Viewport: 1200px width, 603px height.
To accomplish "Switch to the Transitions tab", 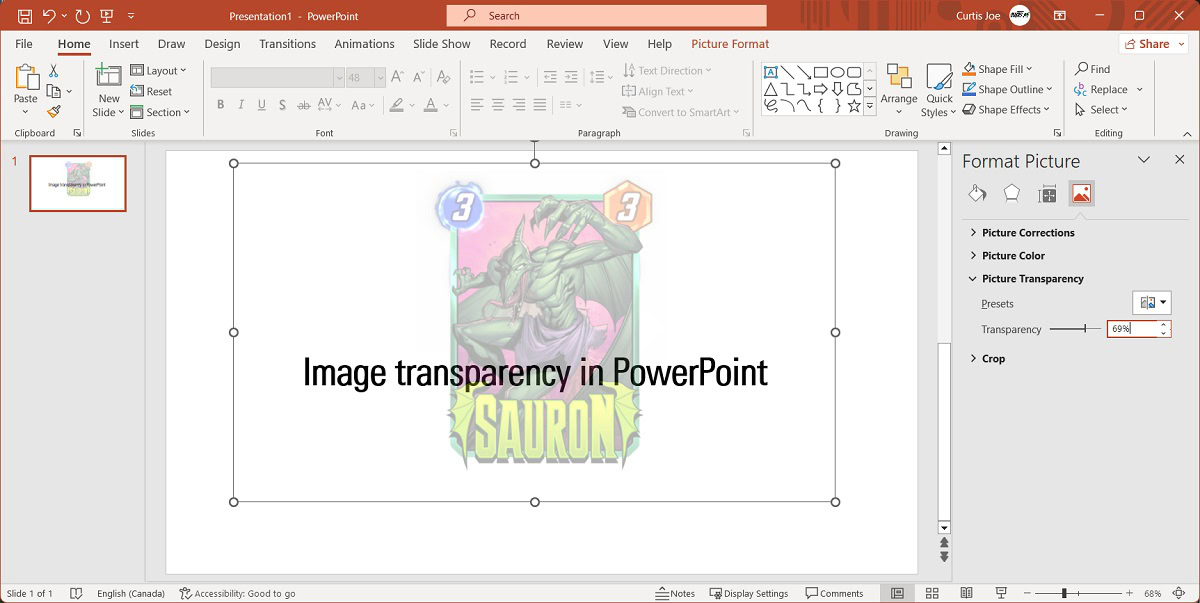I will click(287, 44).
